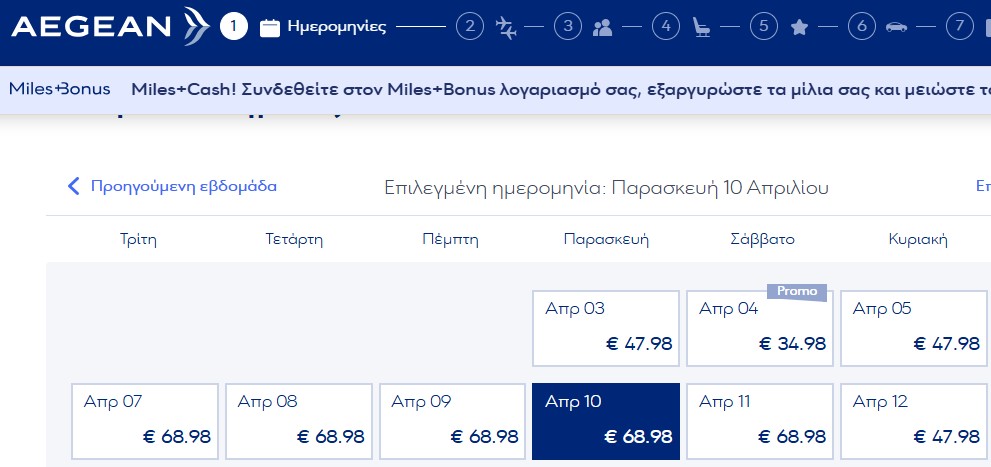Select April 12 fare for €47.98

(x=914, y=421)
